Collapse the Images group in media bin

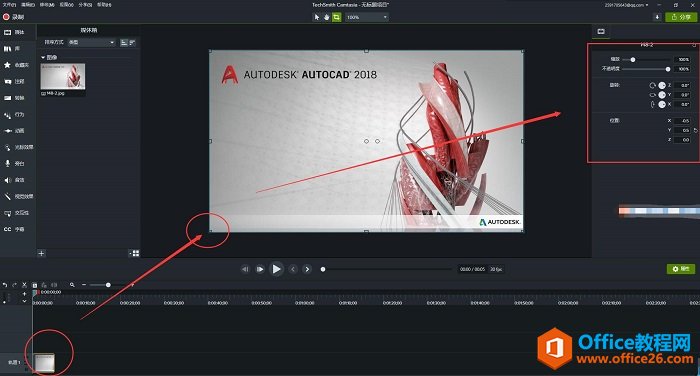(x=43, y=57)
